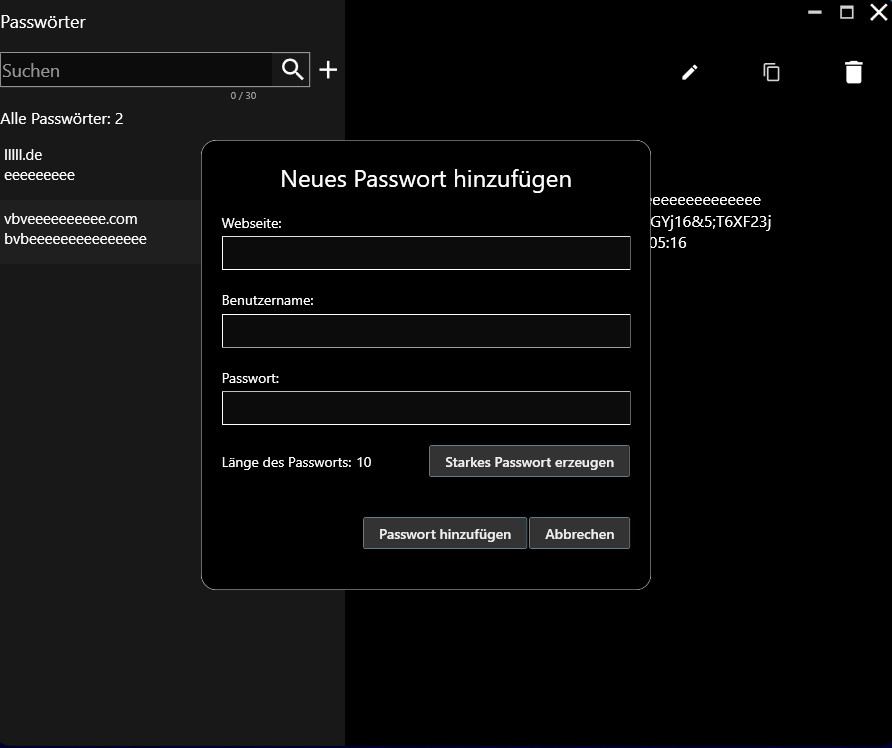Generate password via Starkes Passwort erzeugen
The height and width of the screenshot is (748, 892).
pos(529,461)
